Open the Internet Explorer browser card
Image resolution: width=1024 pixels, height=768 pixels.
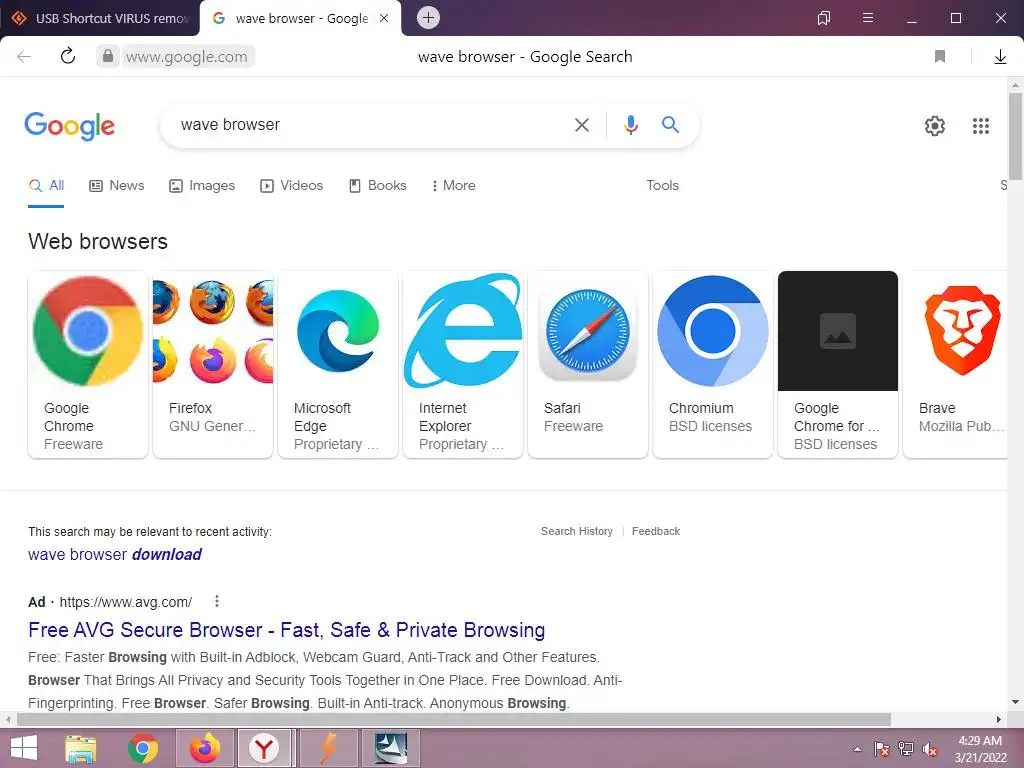tap(463, 364)
